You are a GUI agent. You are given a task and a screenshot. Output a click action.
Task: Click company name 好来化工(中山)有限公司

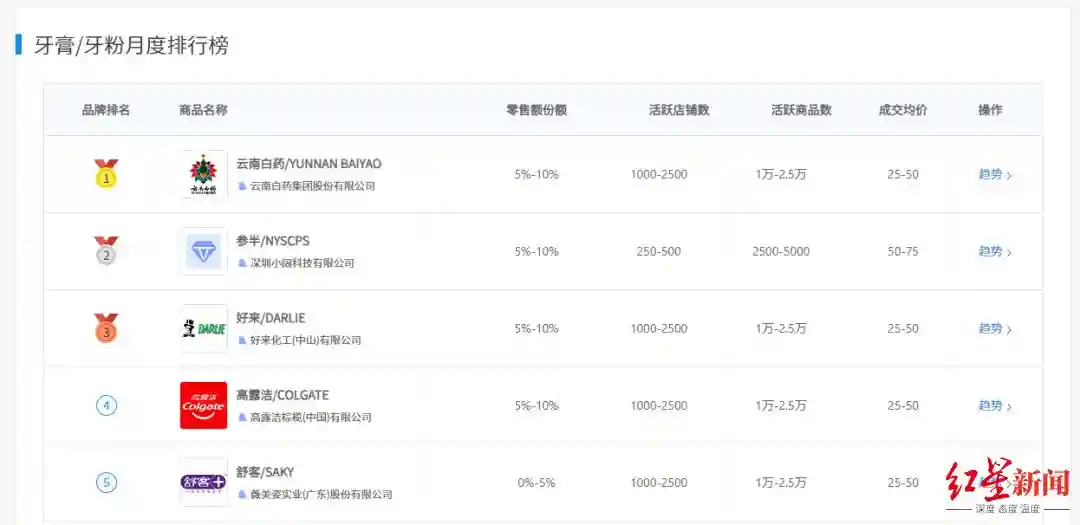[x=305, y=340]
